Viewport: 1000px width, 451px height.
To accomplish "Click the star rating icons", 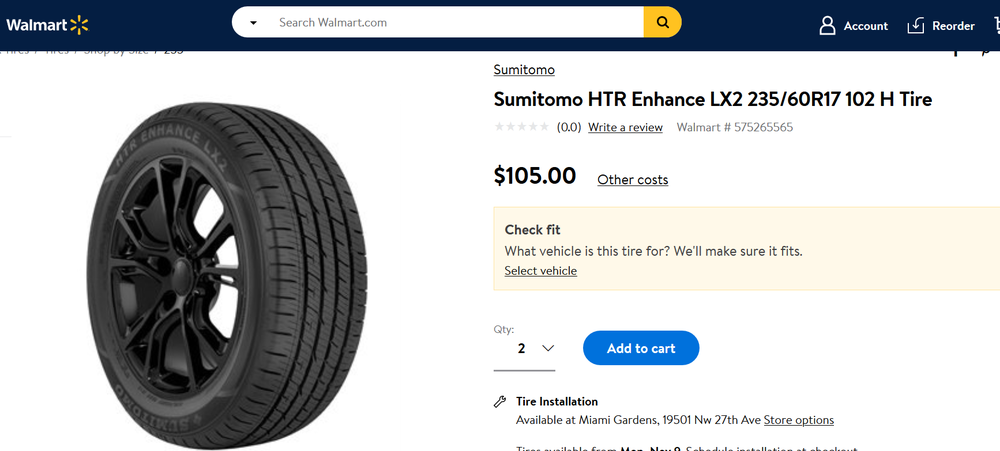I will coord(521,127).
